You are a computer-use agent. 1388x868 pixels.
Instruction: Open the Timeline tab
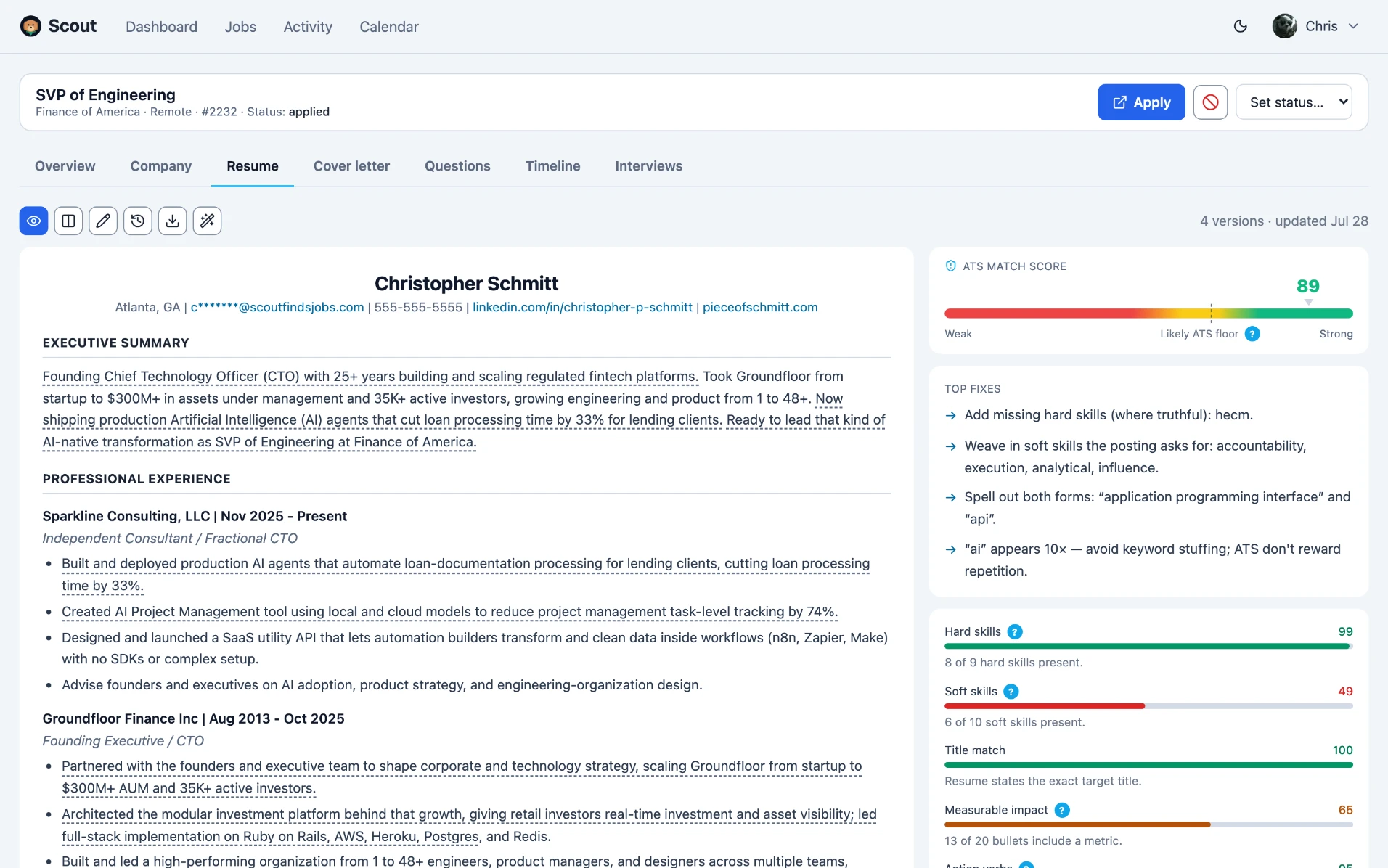552,166
